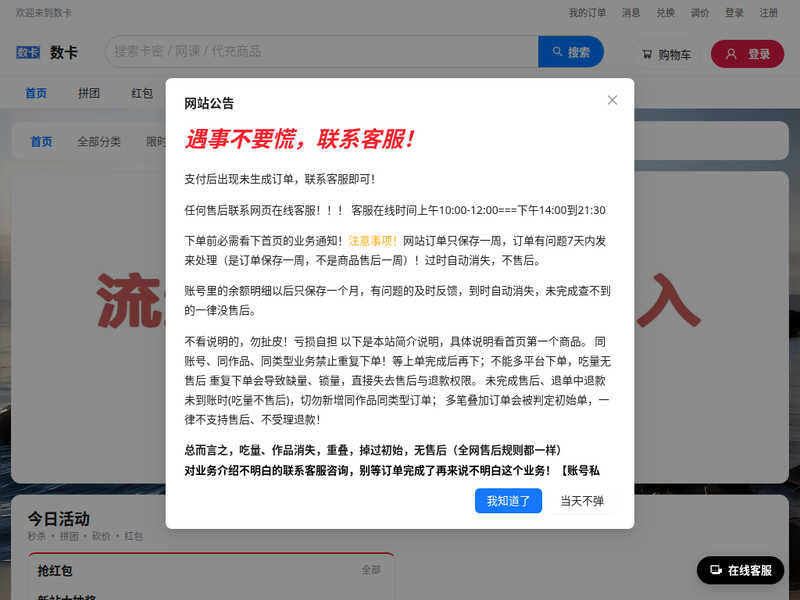800x600 pixels.
Task: Click the 我知道了 button
Action: coord(508,501)
